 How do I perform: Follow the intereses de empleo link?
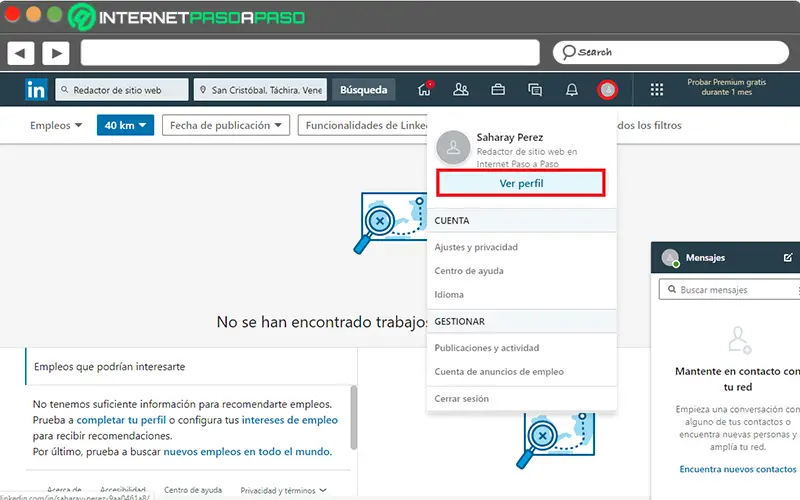(x=290, y=420)
